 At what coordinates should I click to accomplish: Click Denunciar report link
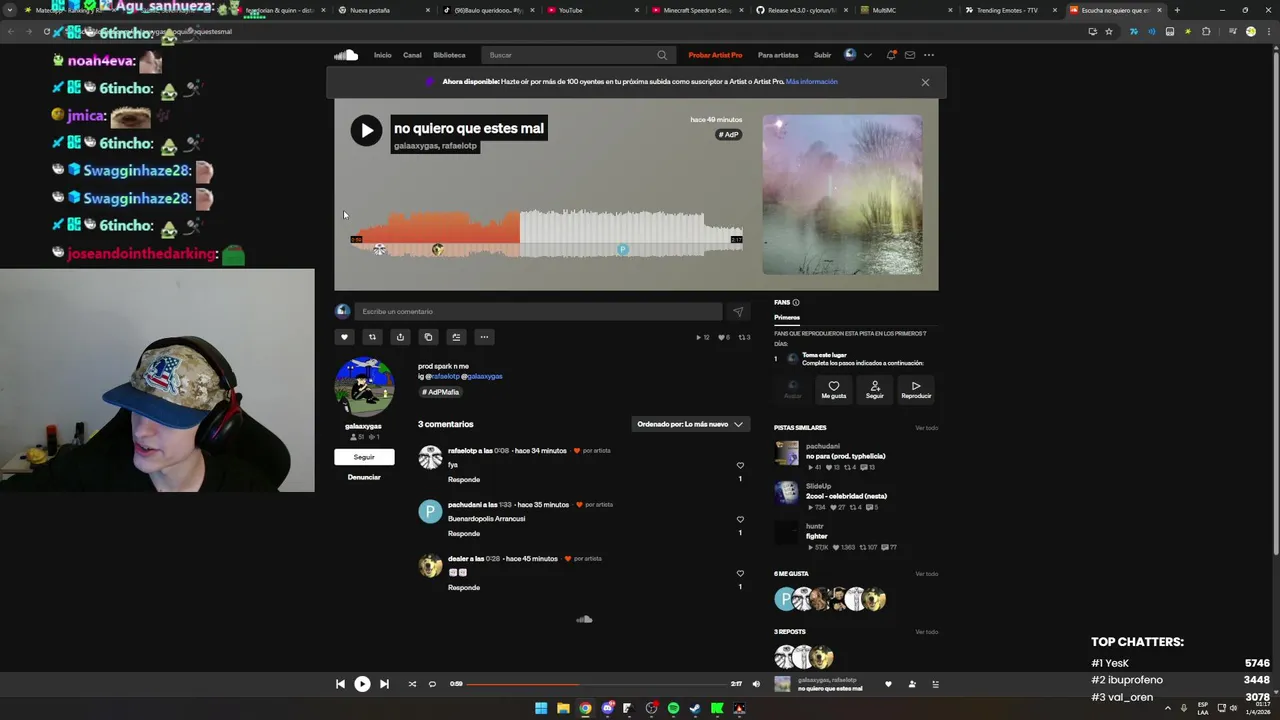(x=364, y=477)
